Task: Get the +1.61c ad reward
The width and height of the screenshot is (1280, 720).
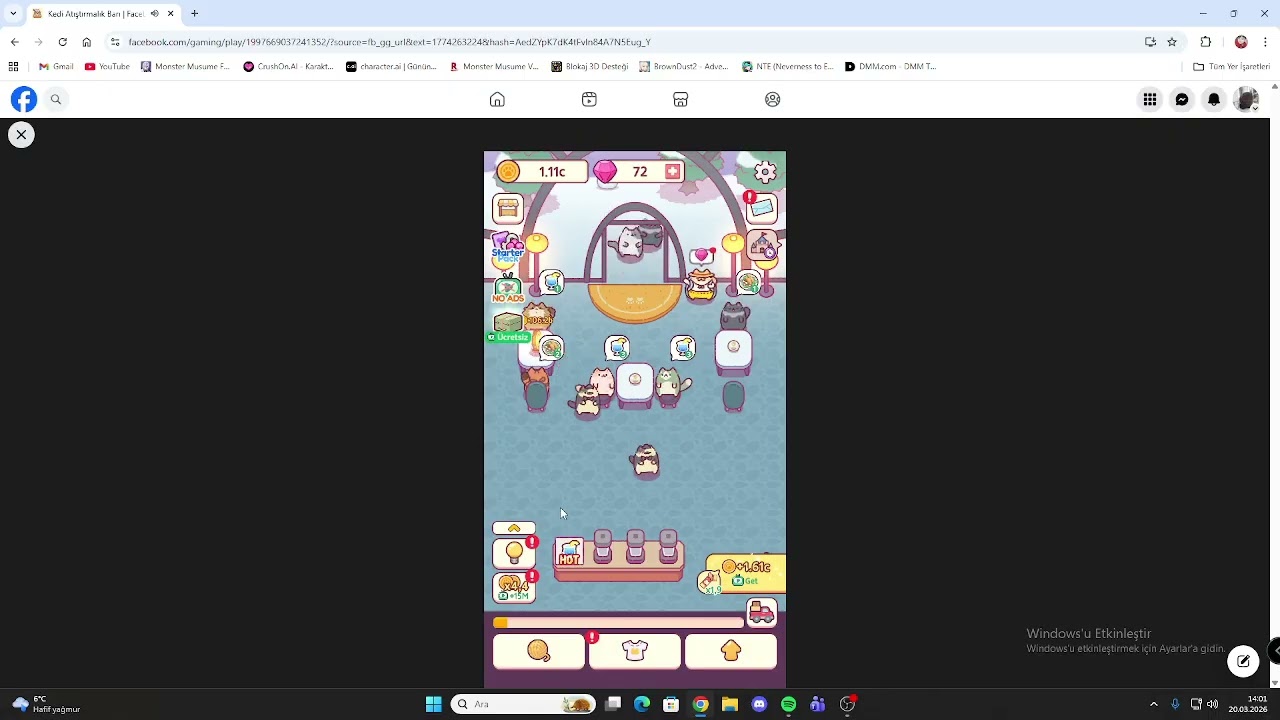Action: coord(746,573)
